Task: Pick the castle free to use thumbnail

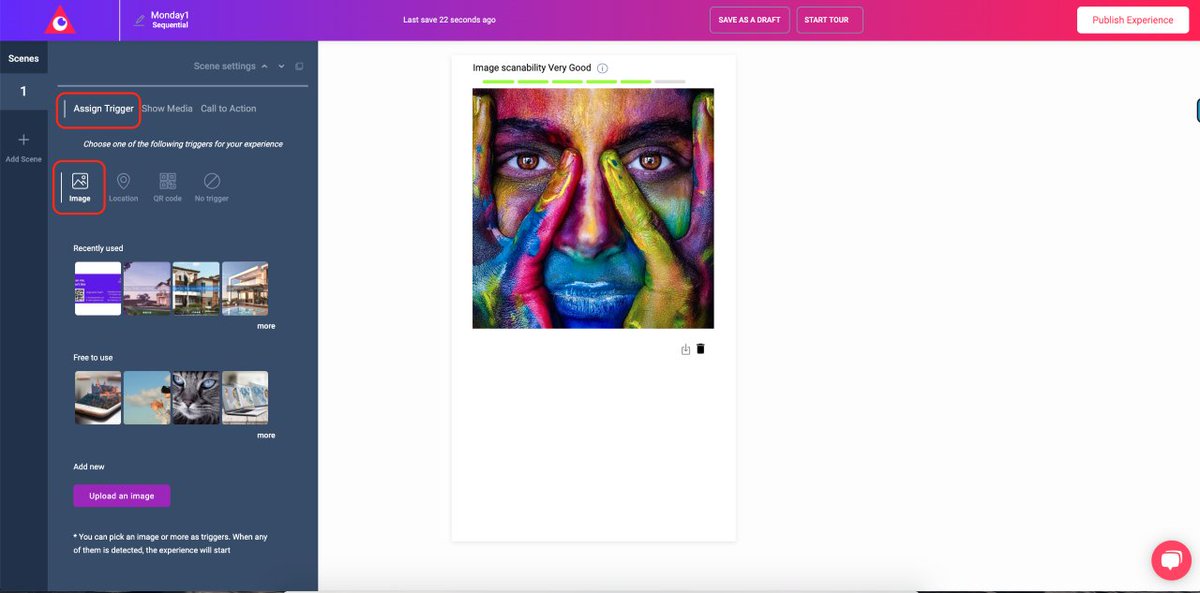Action: (98, 398)
